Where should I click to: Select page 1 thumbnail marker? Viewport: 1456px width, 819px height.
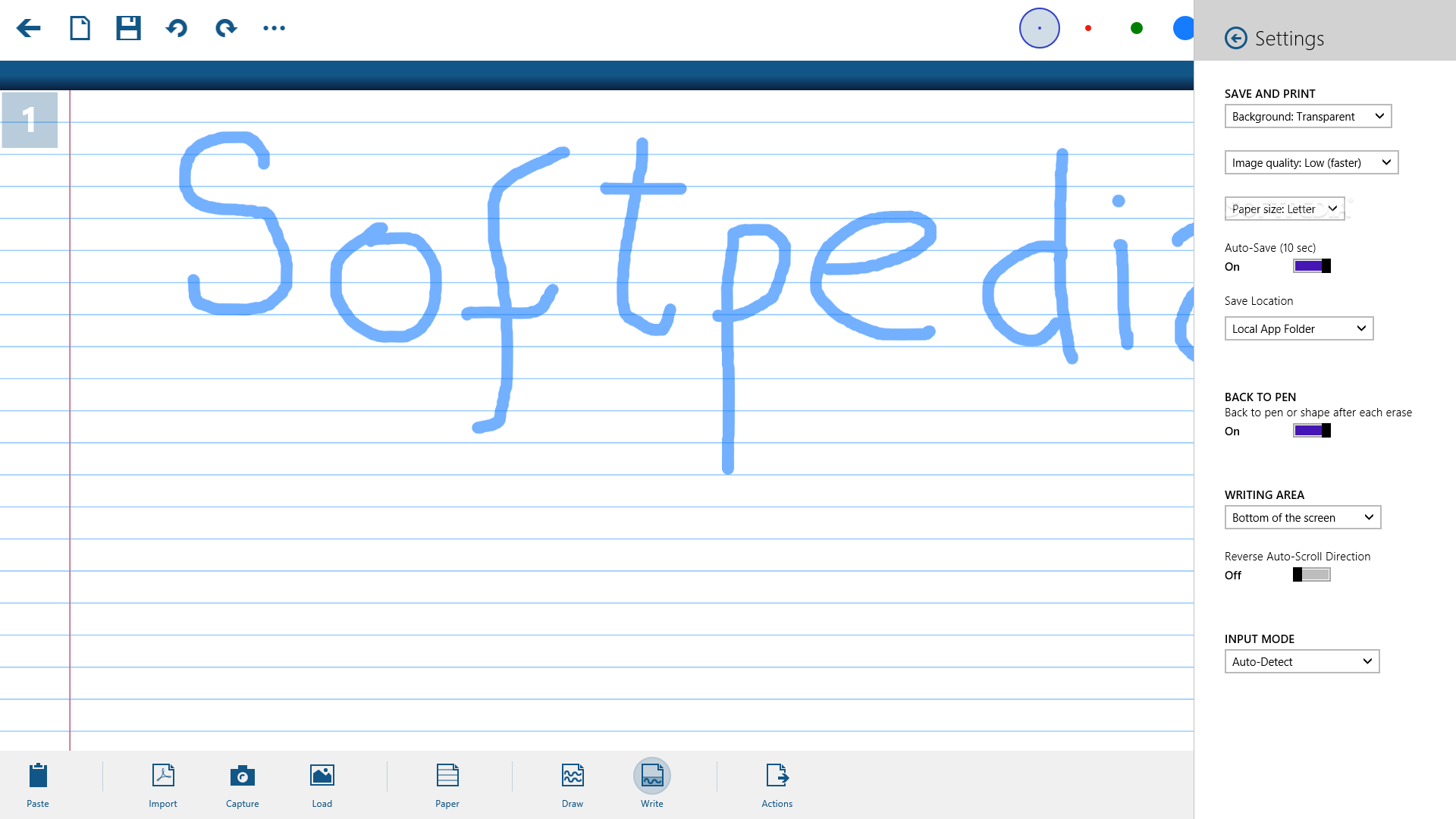30,120
